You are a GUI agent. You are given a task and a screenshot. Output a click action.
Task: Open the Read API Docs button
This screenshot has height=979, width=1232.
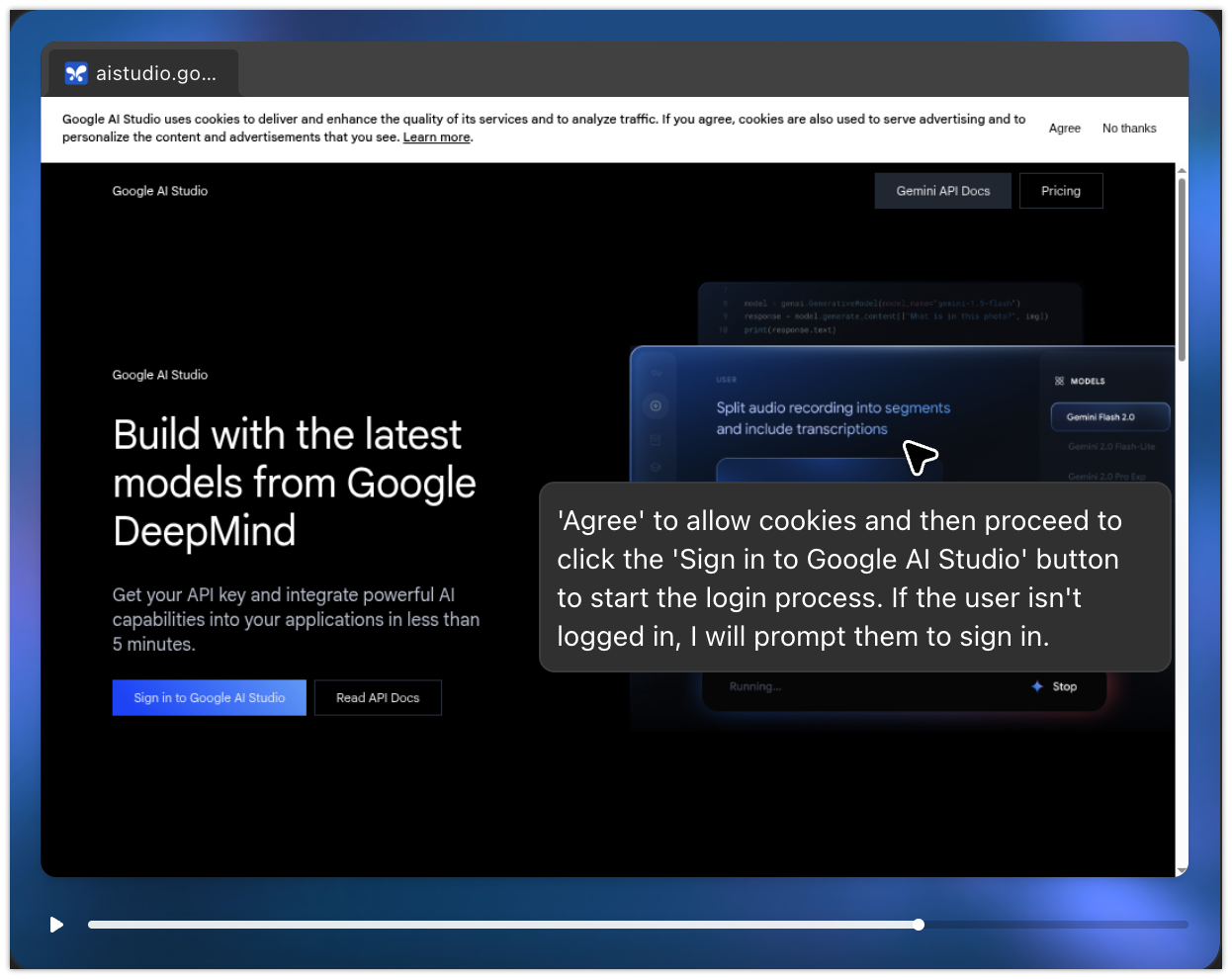378,698
